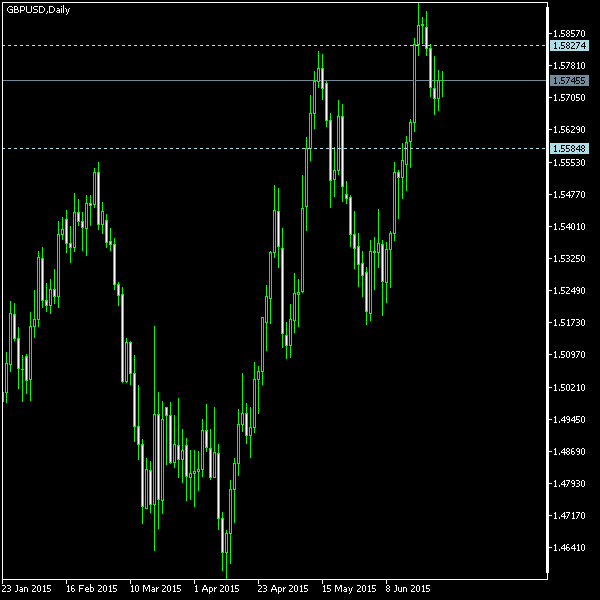This screenshot has height=600, width=600.
Task: Click the 1.58570 price scale label
Action: (x=569, y=34)
